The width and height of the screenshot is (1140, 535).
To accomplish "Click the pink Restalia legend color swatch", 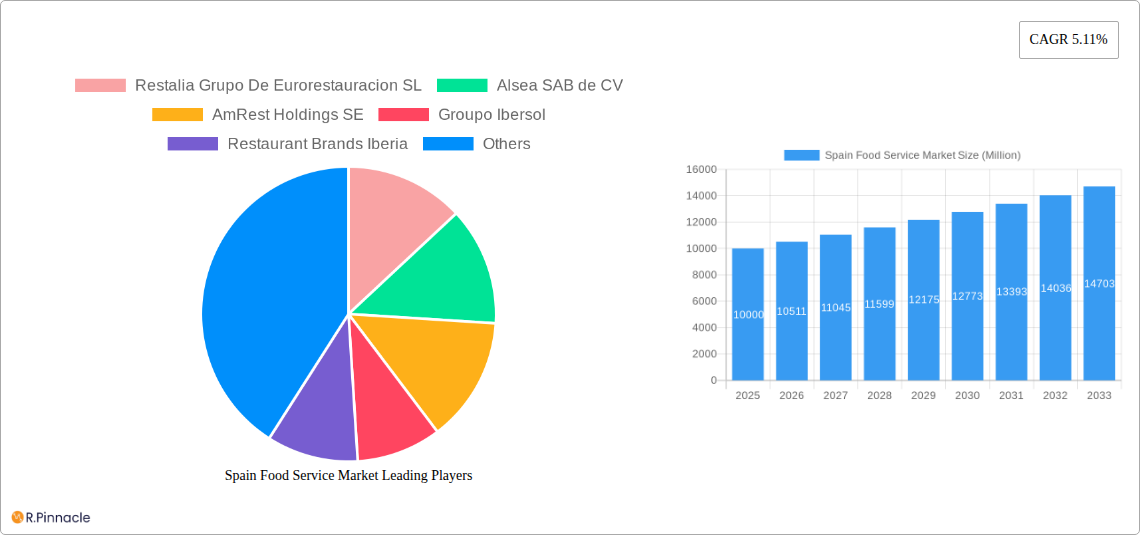I will 100,85.
